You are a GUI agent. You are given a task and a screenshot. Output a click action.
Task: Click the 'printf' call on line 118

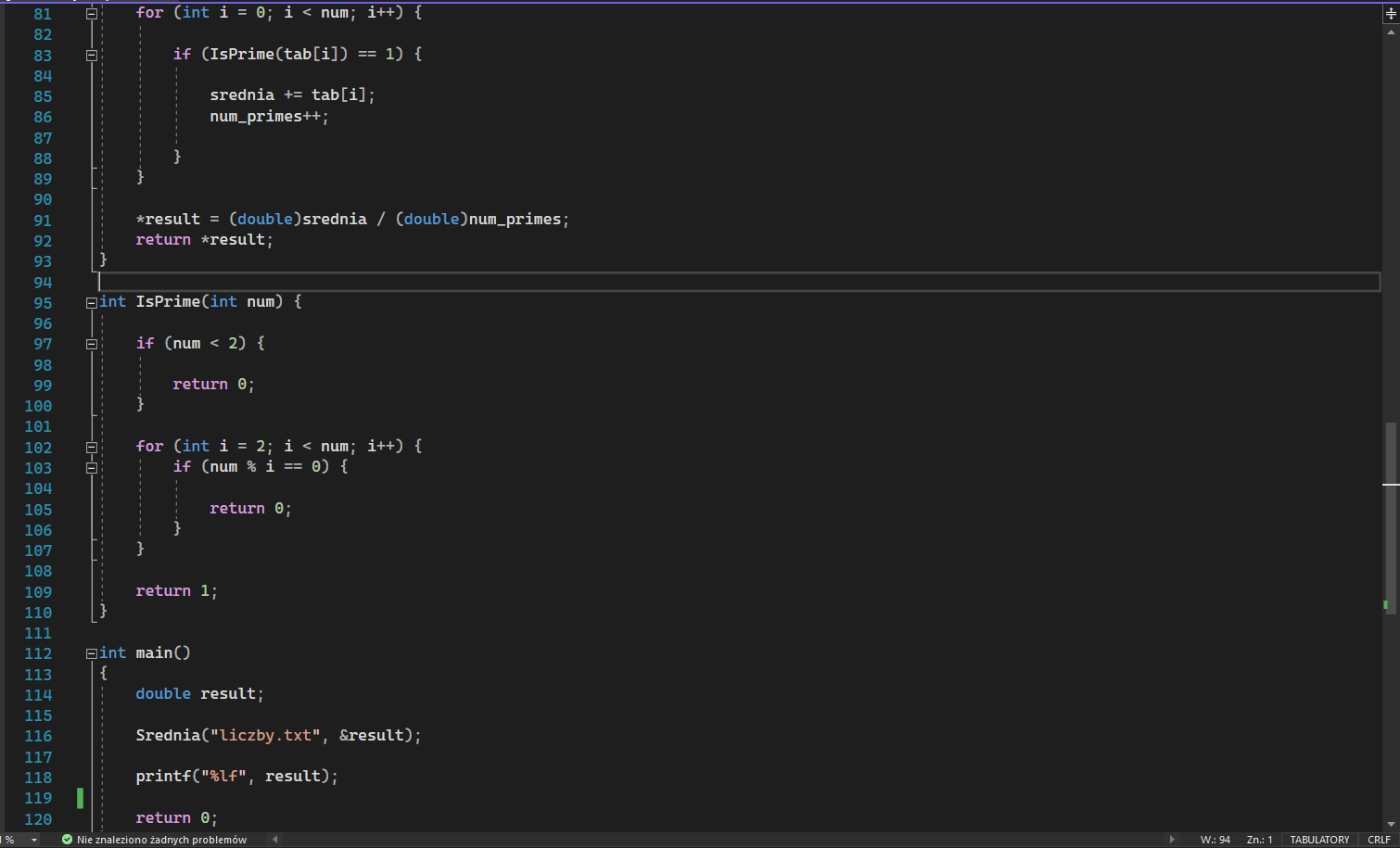163,776
